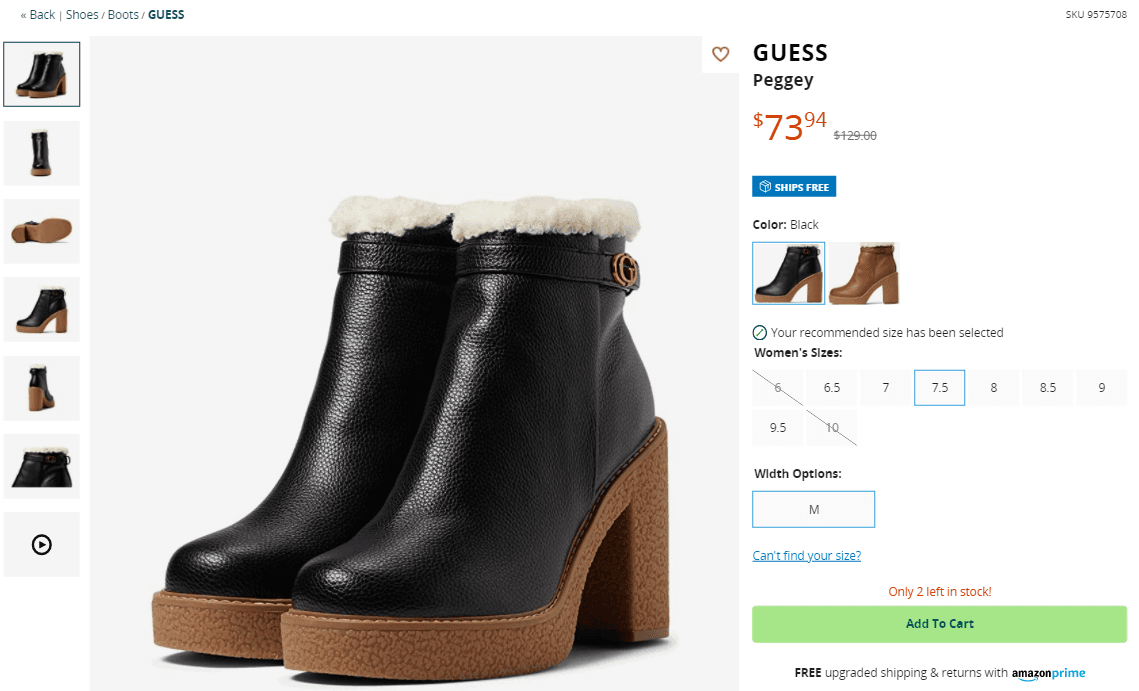Click the crossed-out size 6 option
The image size is (1139, 691).
[x=777, y=387]
